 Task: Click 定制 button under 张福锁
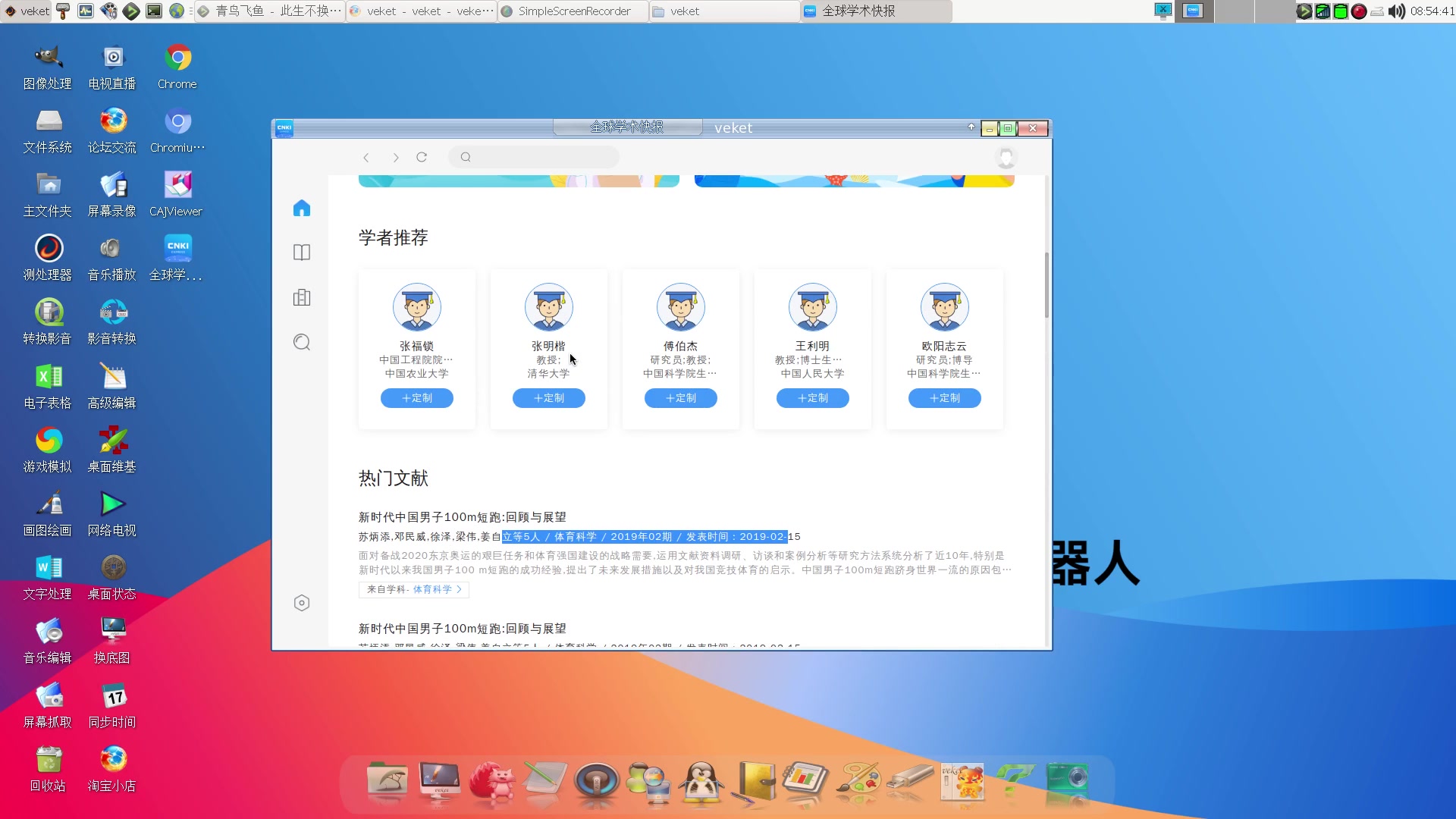pyautogui.click(x=416, y=398)
